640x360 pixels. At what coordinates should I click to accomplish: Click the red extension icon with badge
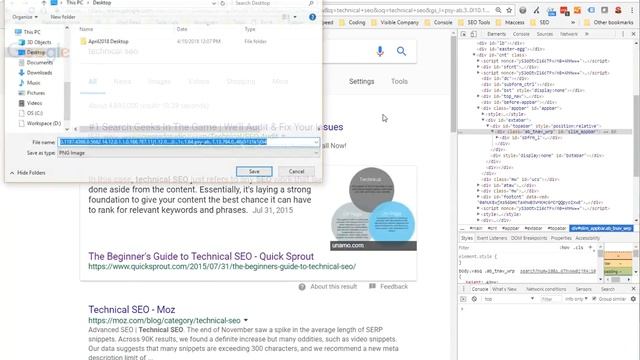point(564,11)
